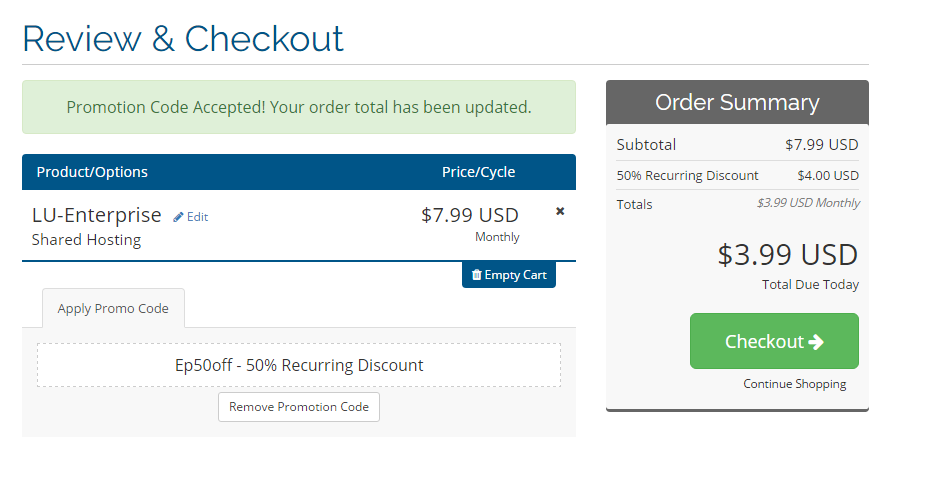Click the Order Summary panel header
This screenshot has height=491, width=930.
[x=737, y=102]
